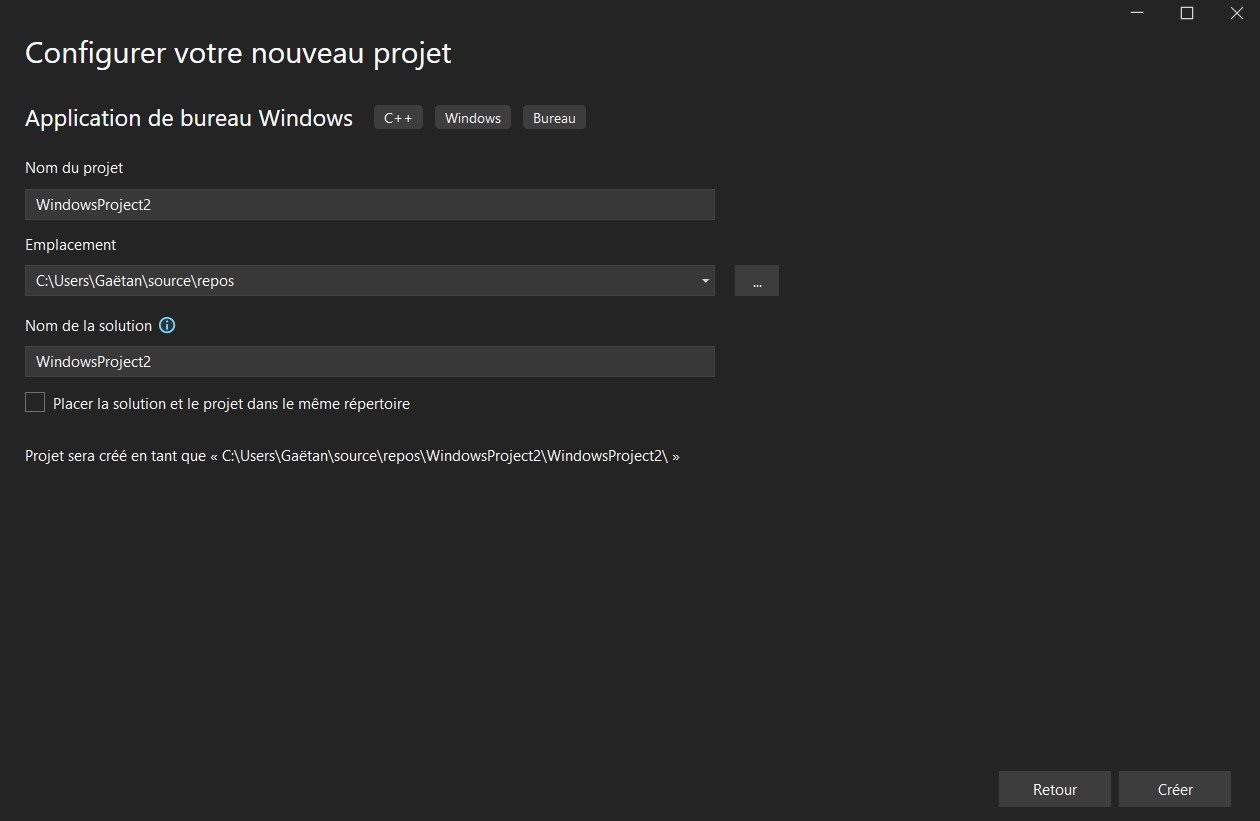Screen dimensions: 1260x821
Task: Minimize the dialog window
Action: click(1138, 13)
